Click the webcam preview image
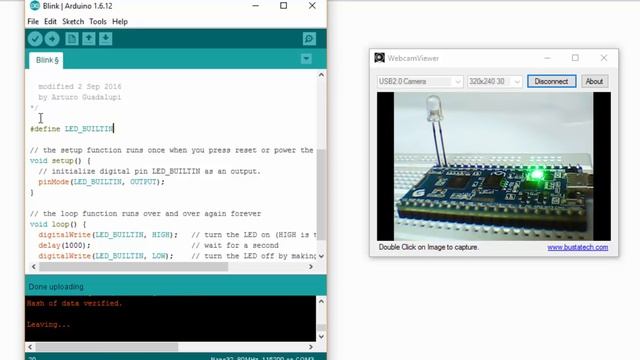Image resolution: width=640 pixels, height=360 pixels. point(494,166)
